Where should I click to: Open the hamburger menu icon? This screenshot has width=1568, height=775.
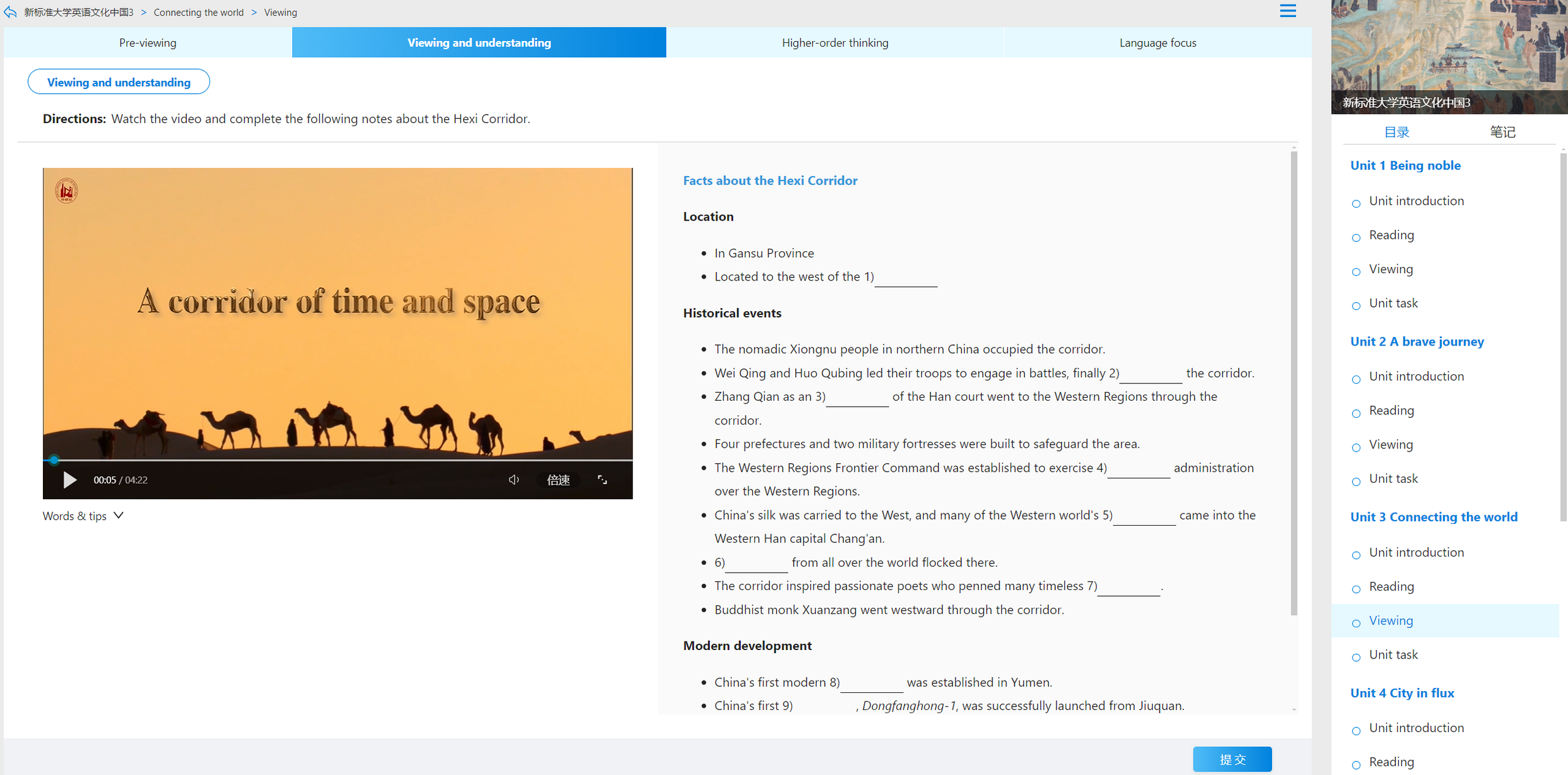point(1287,11)
